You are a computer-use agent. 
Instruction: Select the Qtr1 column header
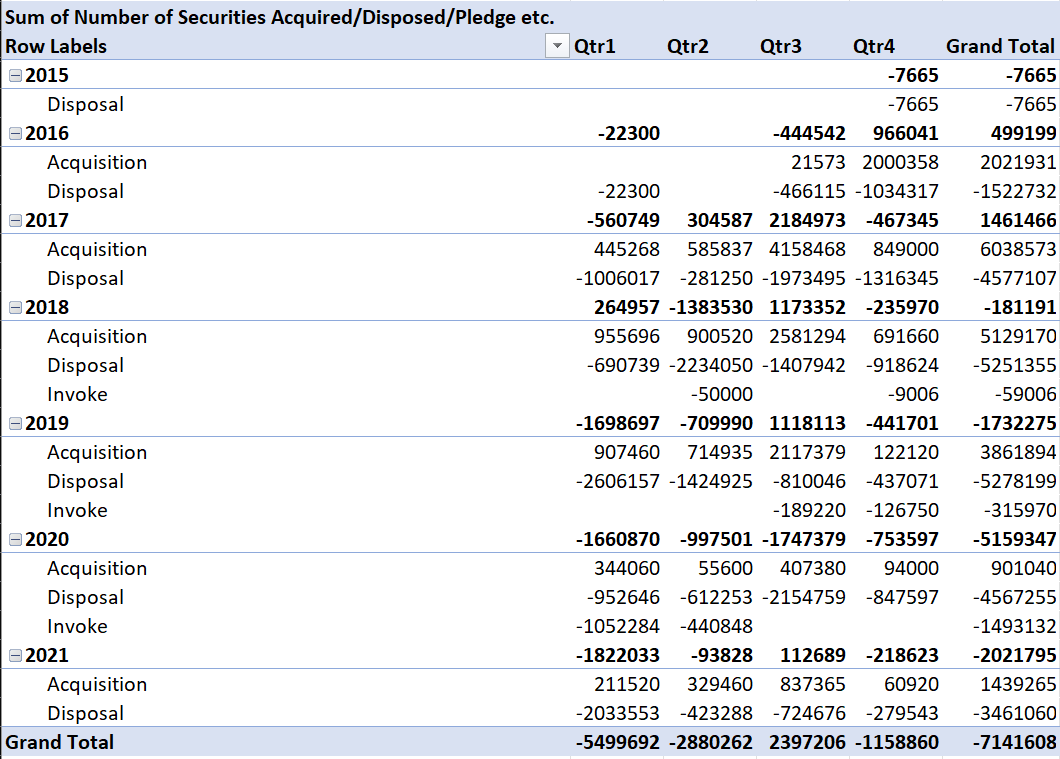(x=595, y=46)
